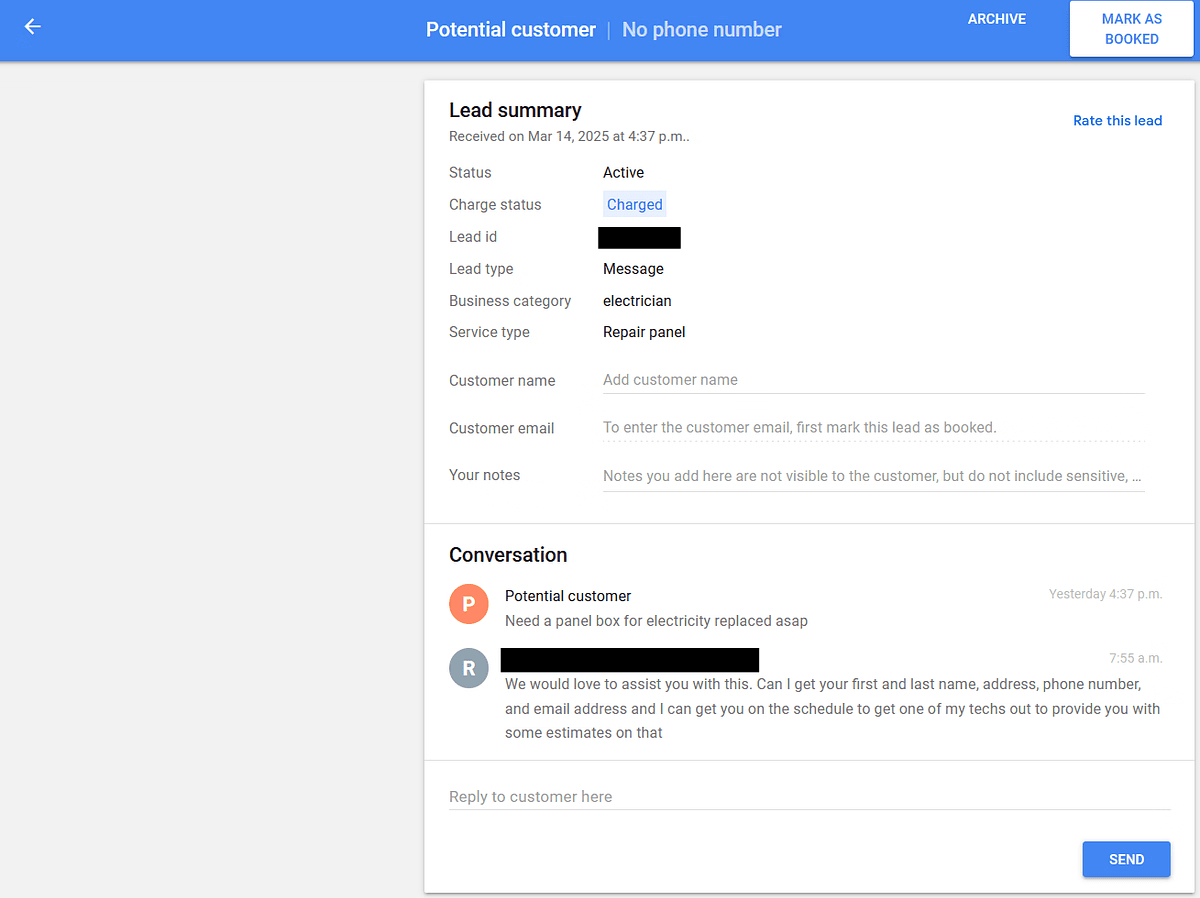This screenshot has height=898, width=1200.
Task: Click the Repair panel service type
Action: pyautogui.click(x=644, y=332)
